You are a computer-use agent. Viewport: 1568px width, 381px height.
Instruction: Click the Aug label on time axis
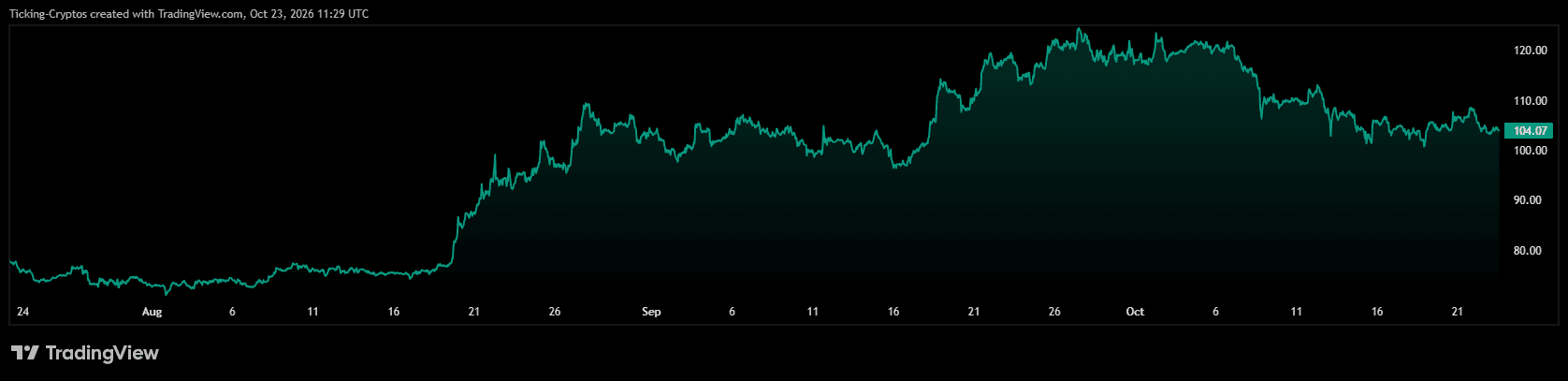click(x=152, y=312)
